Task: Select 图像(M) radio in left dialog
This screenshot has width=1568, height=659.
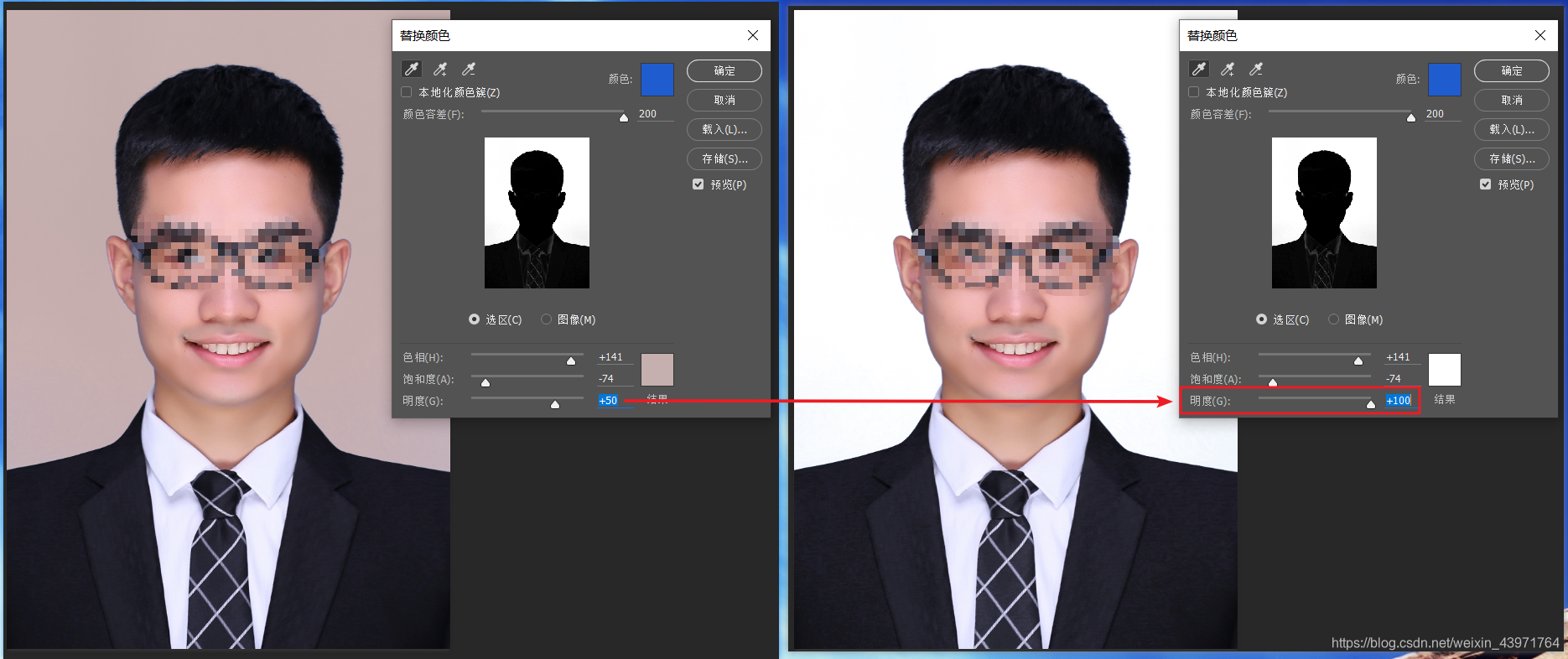Action: [547, 319]
